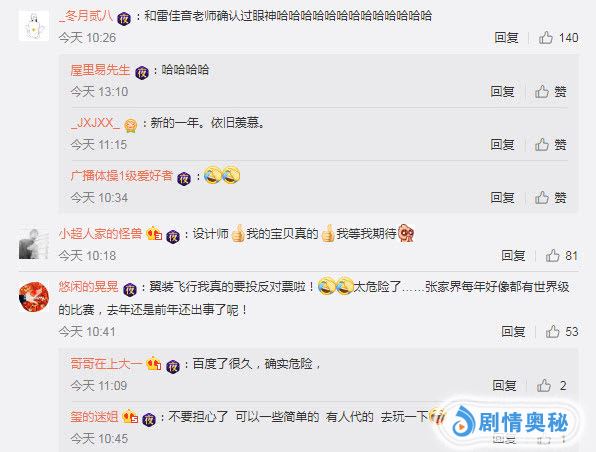
Task: Open 广播体操1级爱好者's profile link
Action: tap(122, 176)
